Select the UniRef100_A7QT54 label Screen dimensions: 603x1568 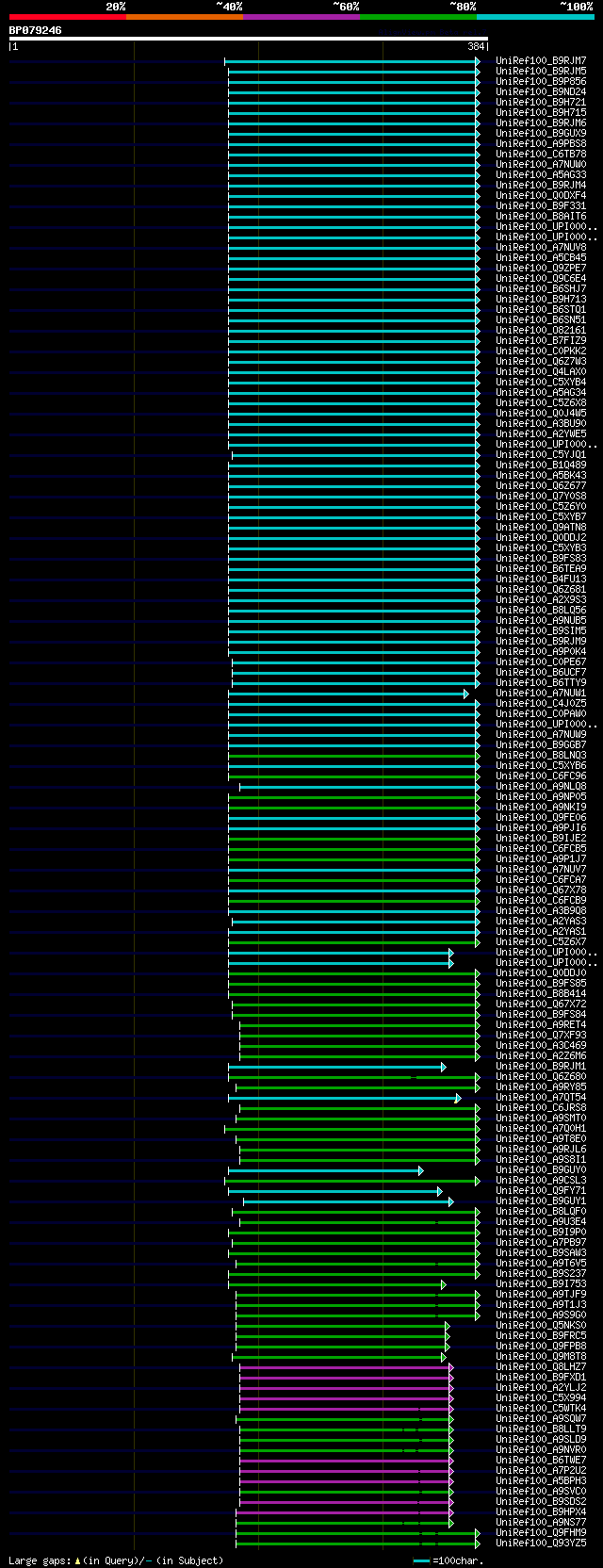[x=541, y=1098]
